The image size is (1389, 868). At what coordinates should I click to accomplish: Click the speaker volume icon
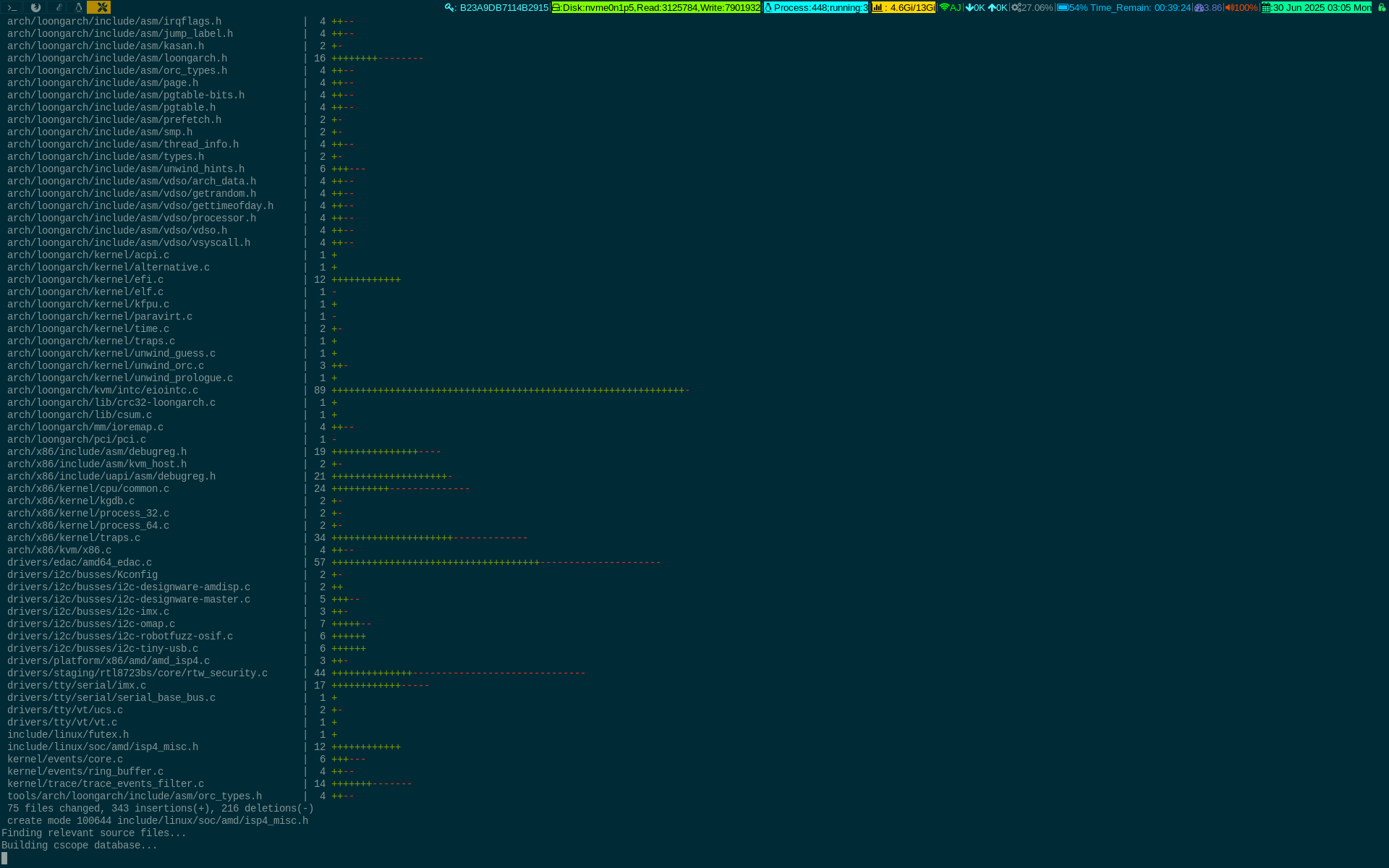tap(1229, 7)
